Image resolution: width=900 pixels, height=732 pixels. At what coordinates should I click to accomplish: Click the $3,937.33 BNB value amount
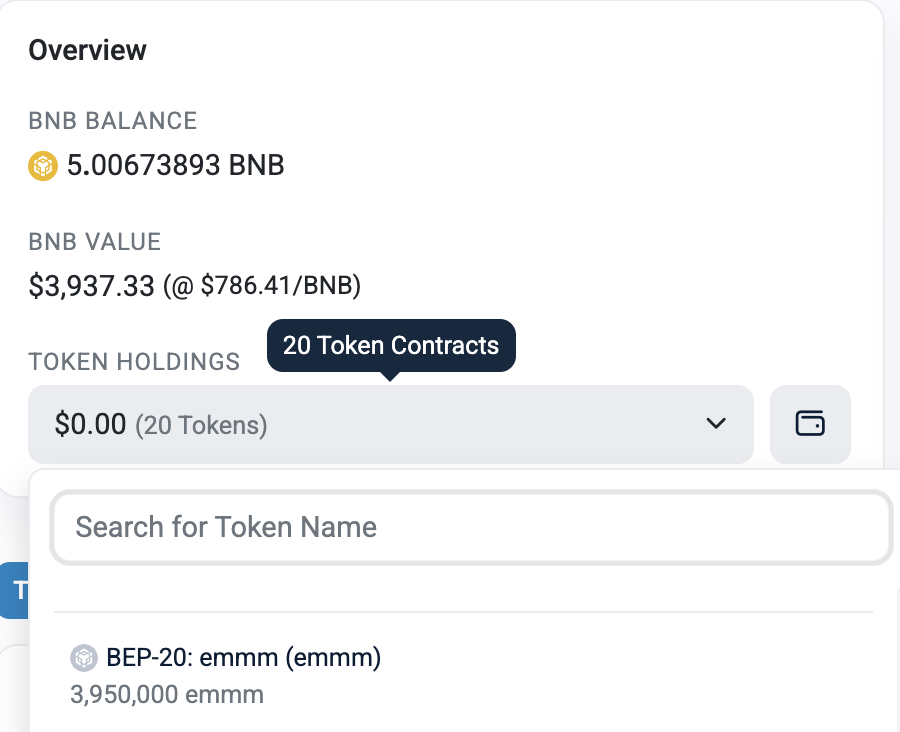[x=92, y=286]
